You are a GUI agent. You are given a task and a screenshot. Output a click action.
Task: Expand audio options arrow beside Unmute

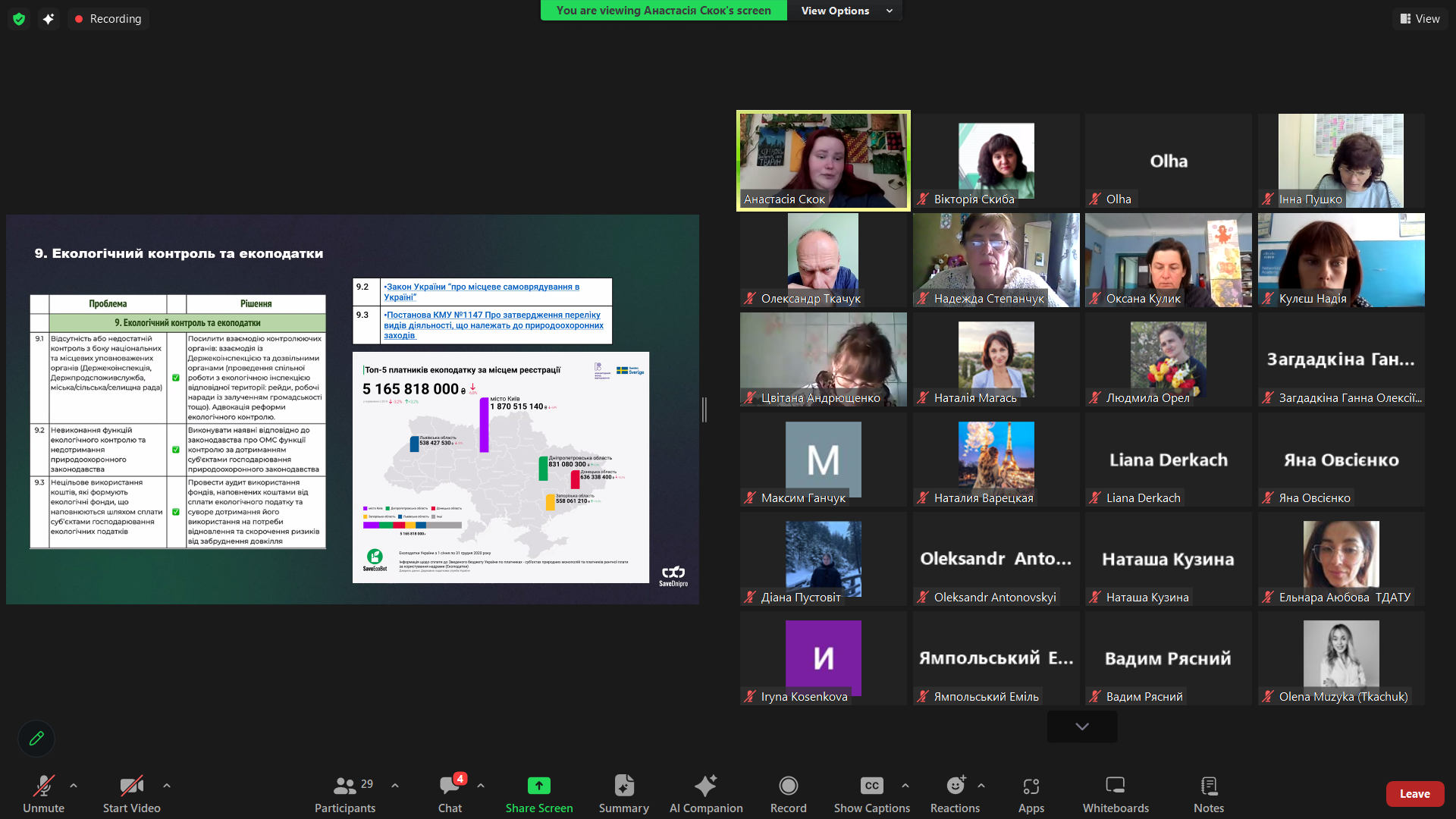pos(74,786)
